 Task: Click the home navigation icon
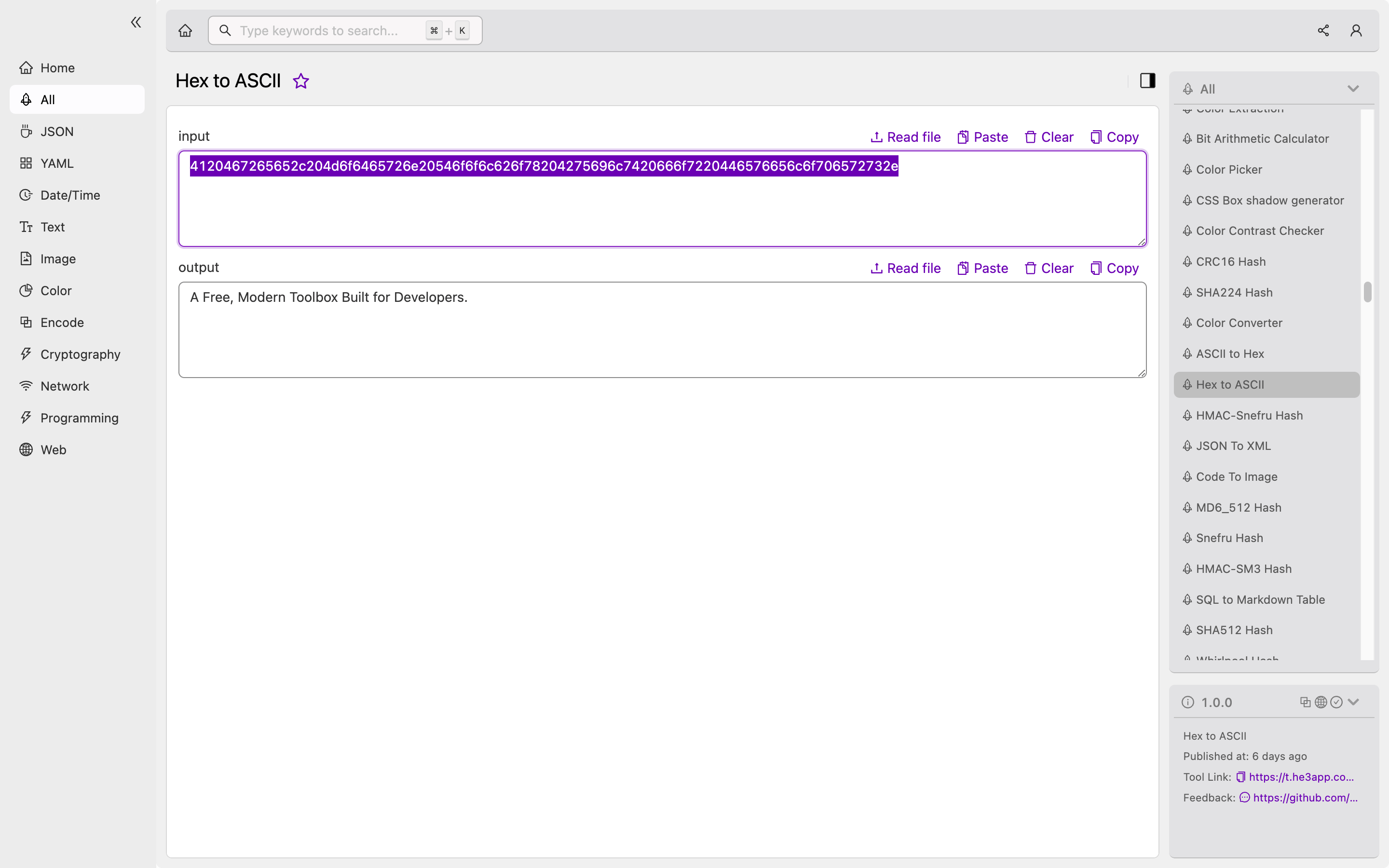point(186,30)
